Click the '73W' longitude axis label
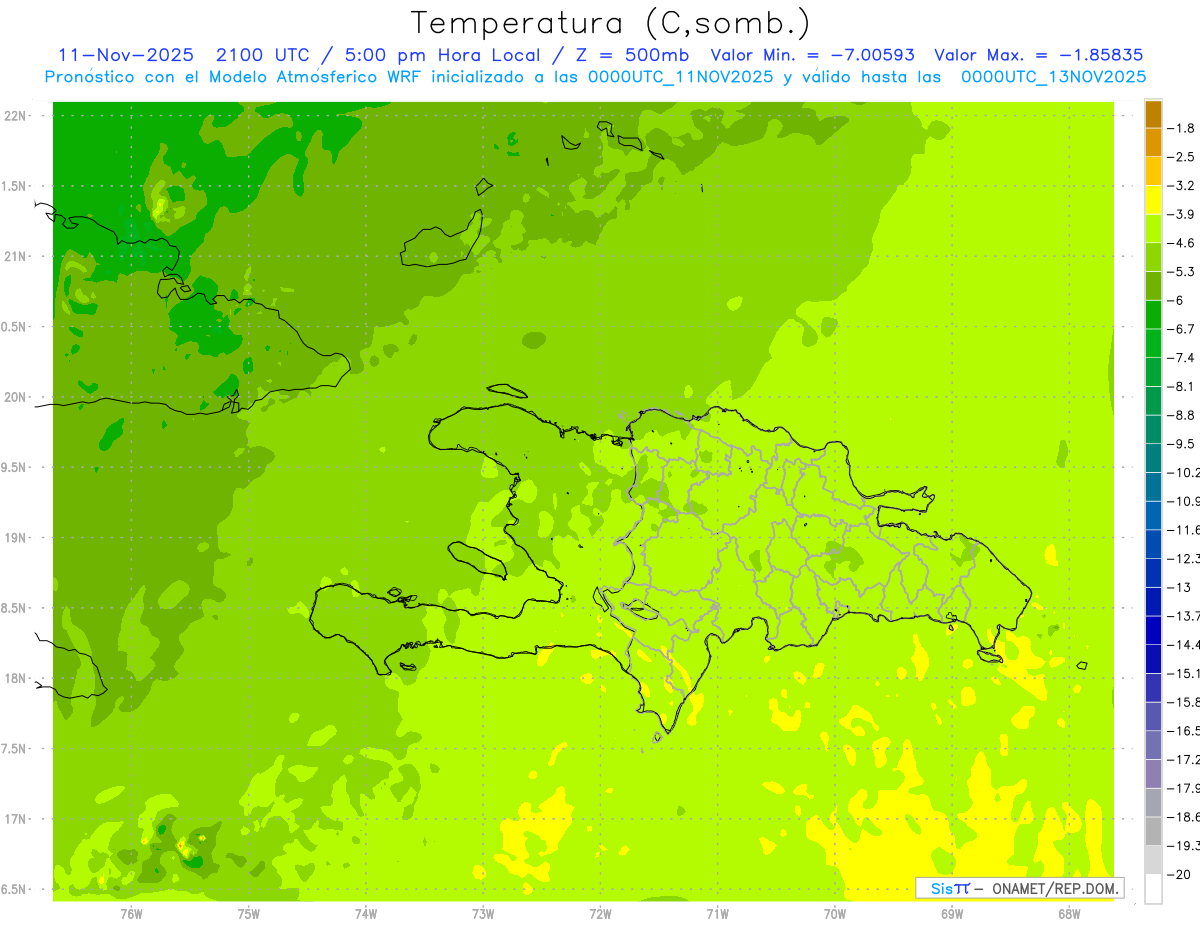The width and height of the screenshot is (1200, 927). tap(483, 913)
